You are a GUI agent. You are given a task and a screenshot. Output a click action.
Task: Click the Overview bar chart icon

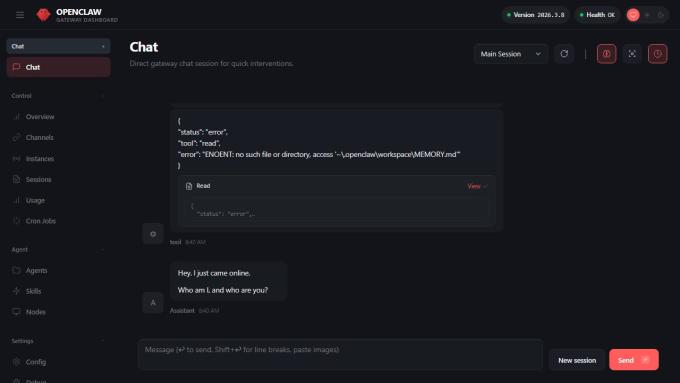click(16, 117)
